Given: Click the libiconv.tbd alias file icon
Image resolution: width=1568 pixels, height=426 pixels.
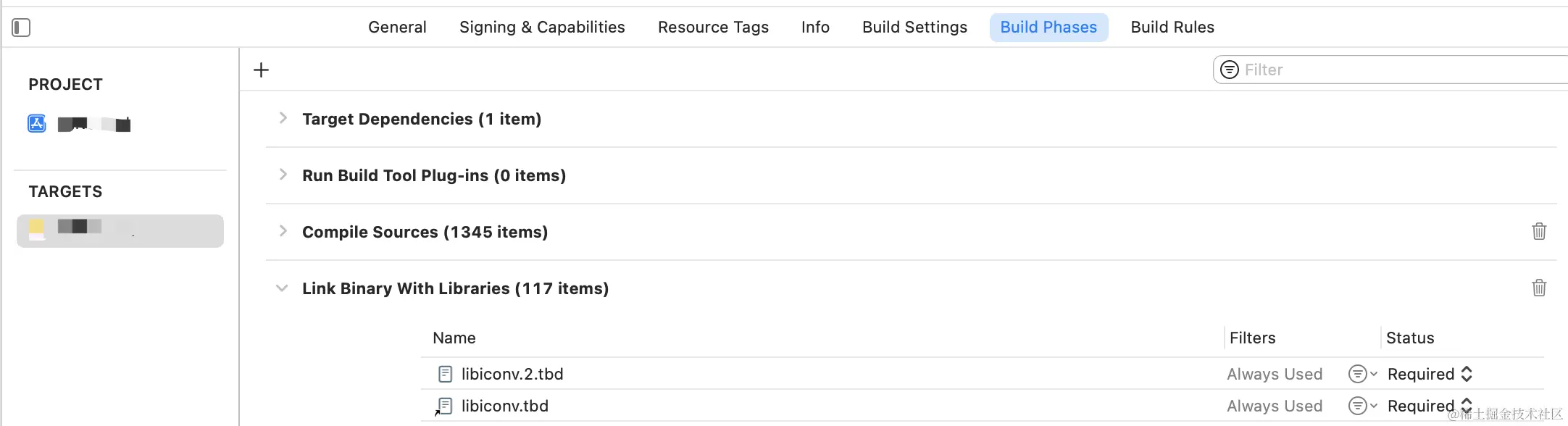Looking at the screenshot, I should pos(444,406).
